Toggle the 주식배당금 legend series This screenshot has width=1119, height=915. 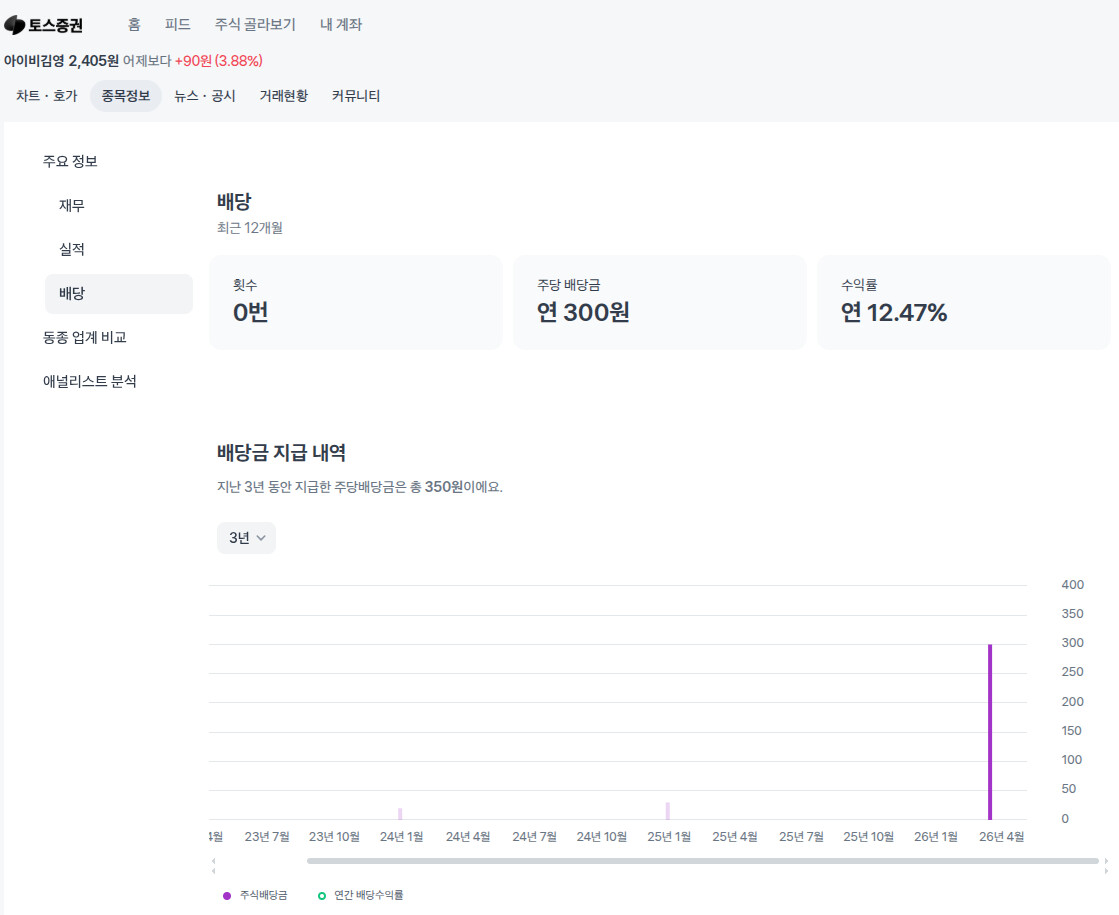pos(255,895)
